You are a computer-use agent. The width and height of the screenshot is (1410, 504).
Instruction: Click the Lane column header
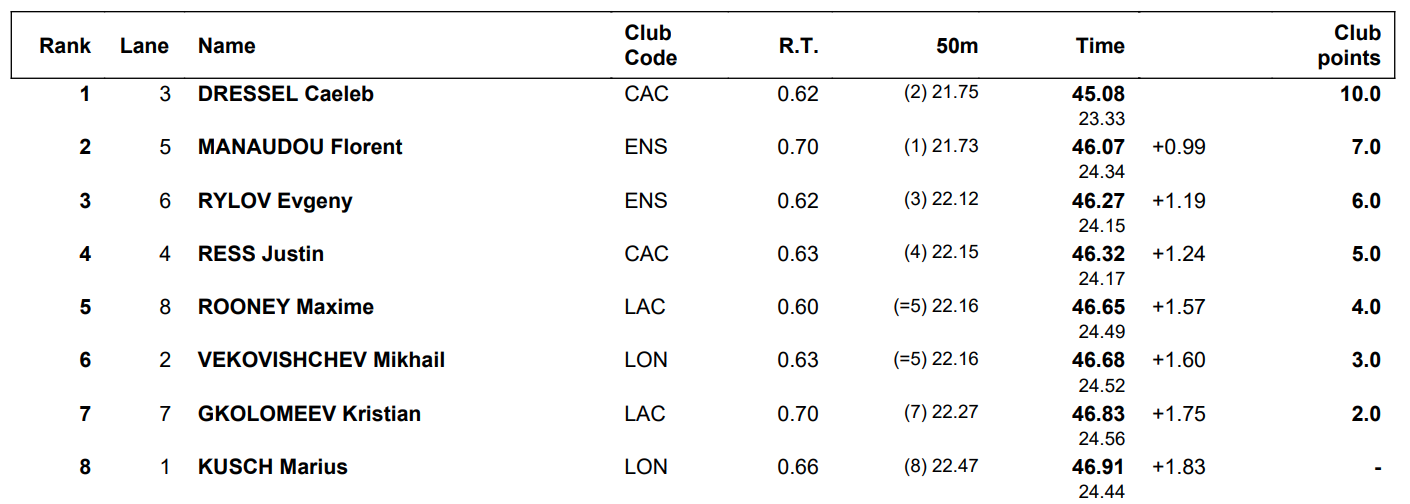[144, 46]
